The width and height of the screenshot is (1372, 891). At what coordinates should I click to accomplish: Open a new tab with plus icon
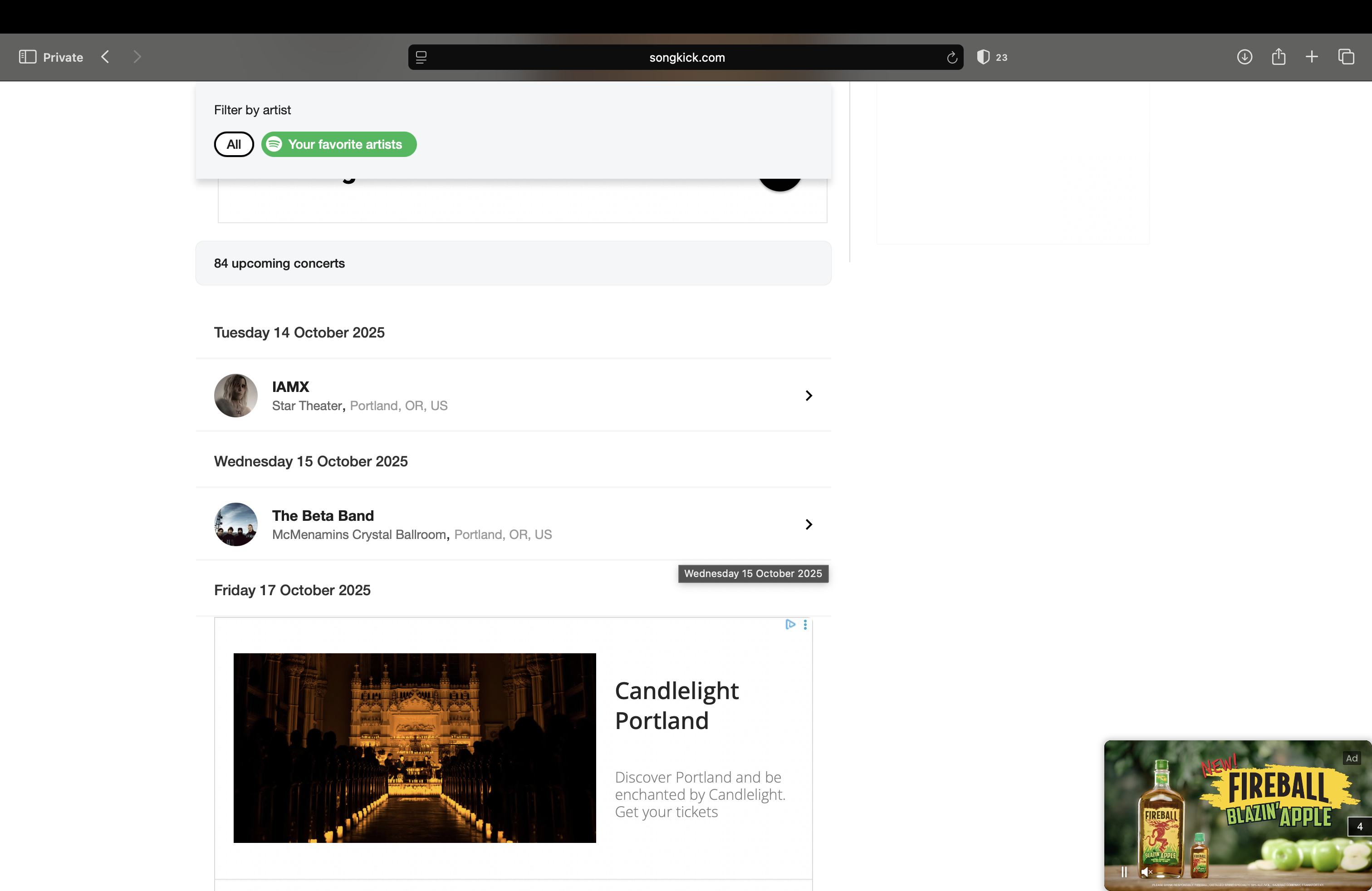1312,57
